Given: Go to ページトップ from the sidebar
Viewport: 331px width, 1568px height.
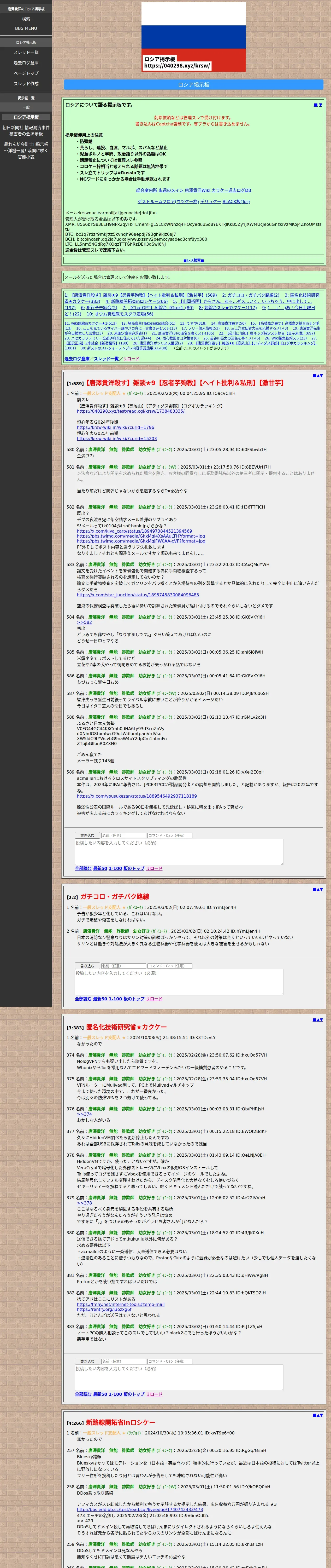Looking at the screenshot, I should (26, 73).
